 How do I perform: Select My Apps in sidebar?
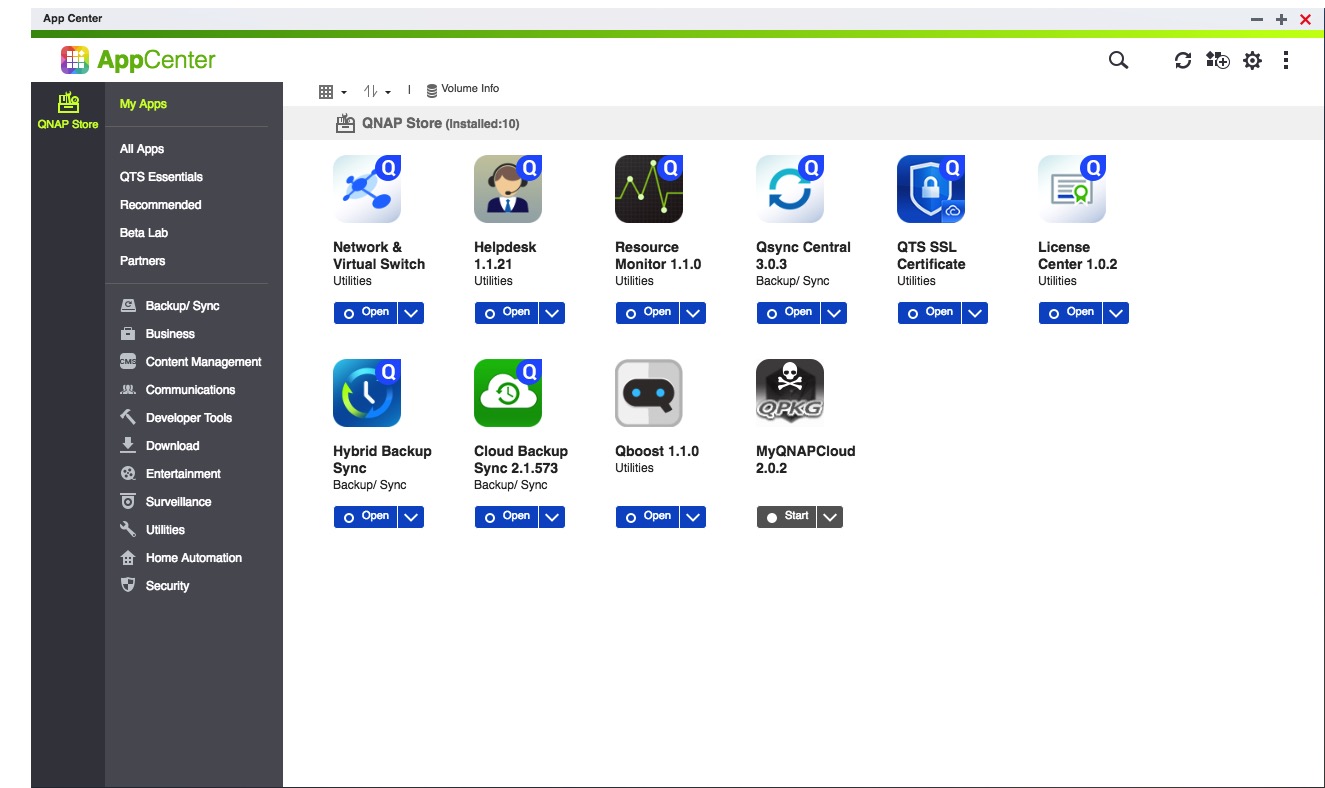coord(143,104)
